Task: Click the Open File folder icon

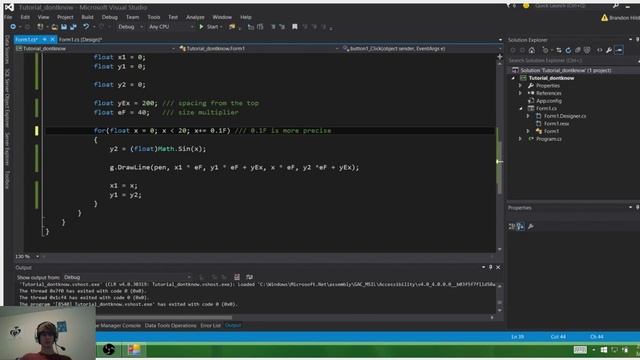Action: (x=54, y=27)
